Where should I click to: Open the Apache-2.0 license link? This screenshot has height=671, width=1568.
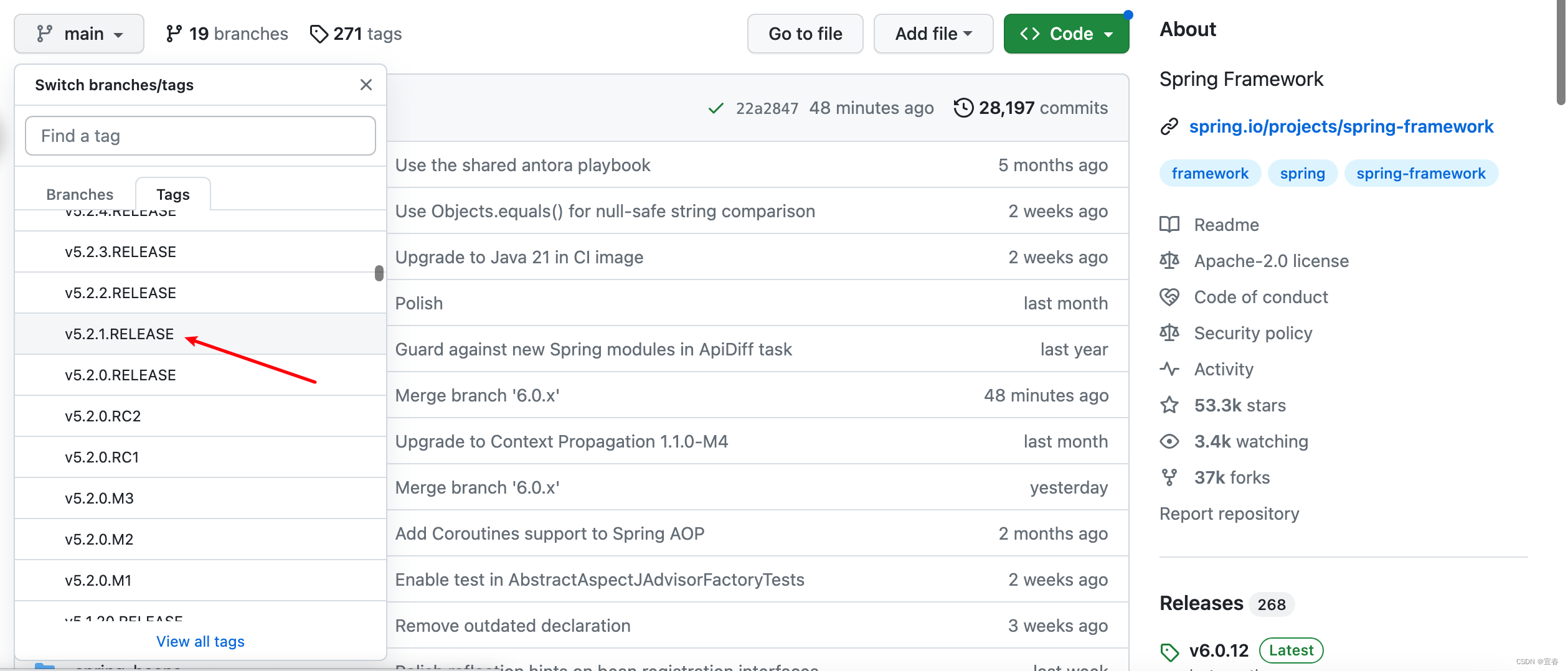1271,261
